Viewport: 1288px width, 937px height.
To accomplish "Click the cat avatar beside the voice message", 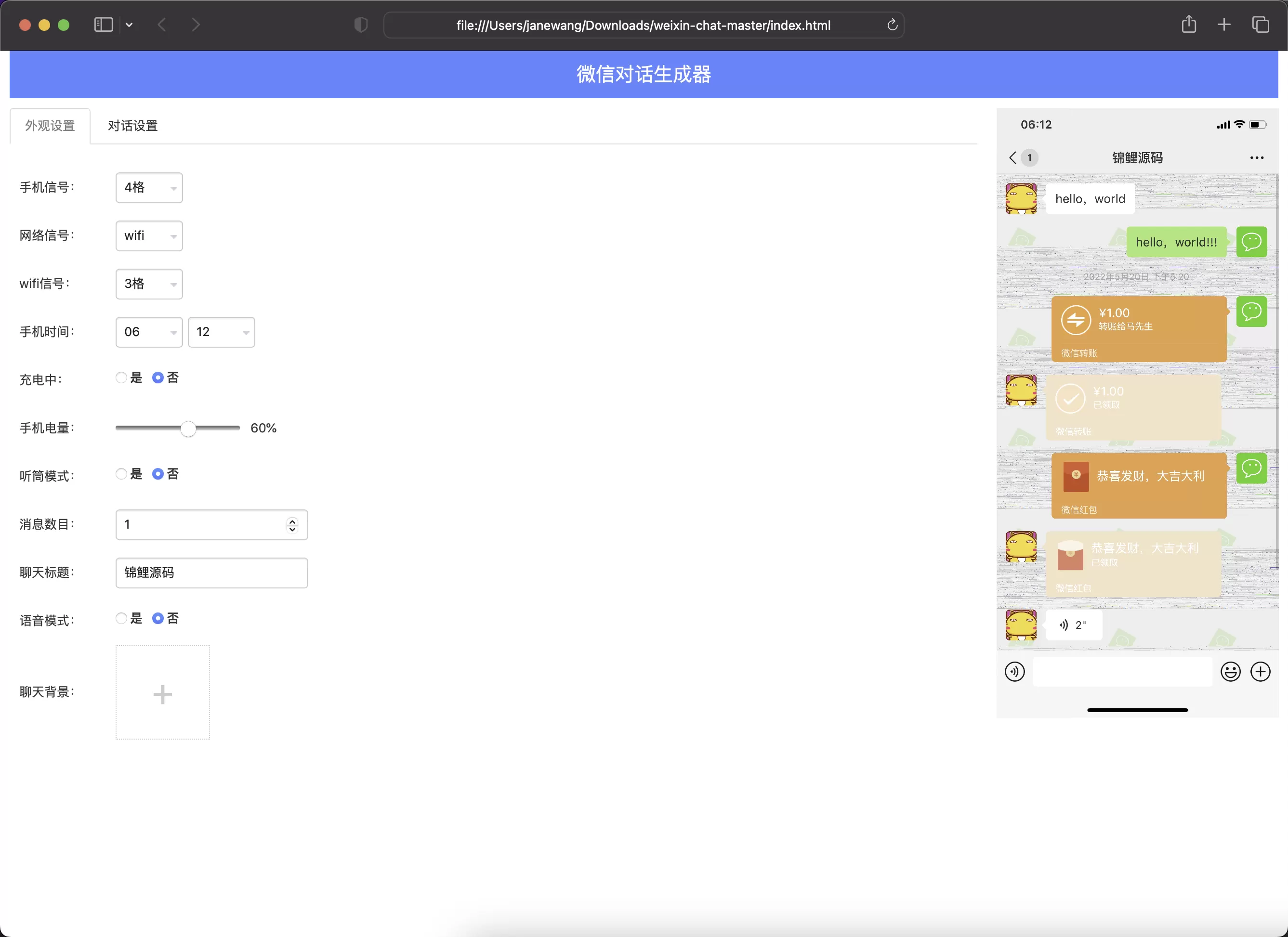I will (1021, 625).
